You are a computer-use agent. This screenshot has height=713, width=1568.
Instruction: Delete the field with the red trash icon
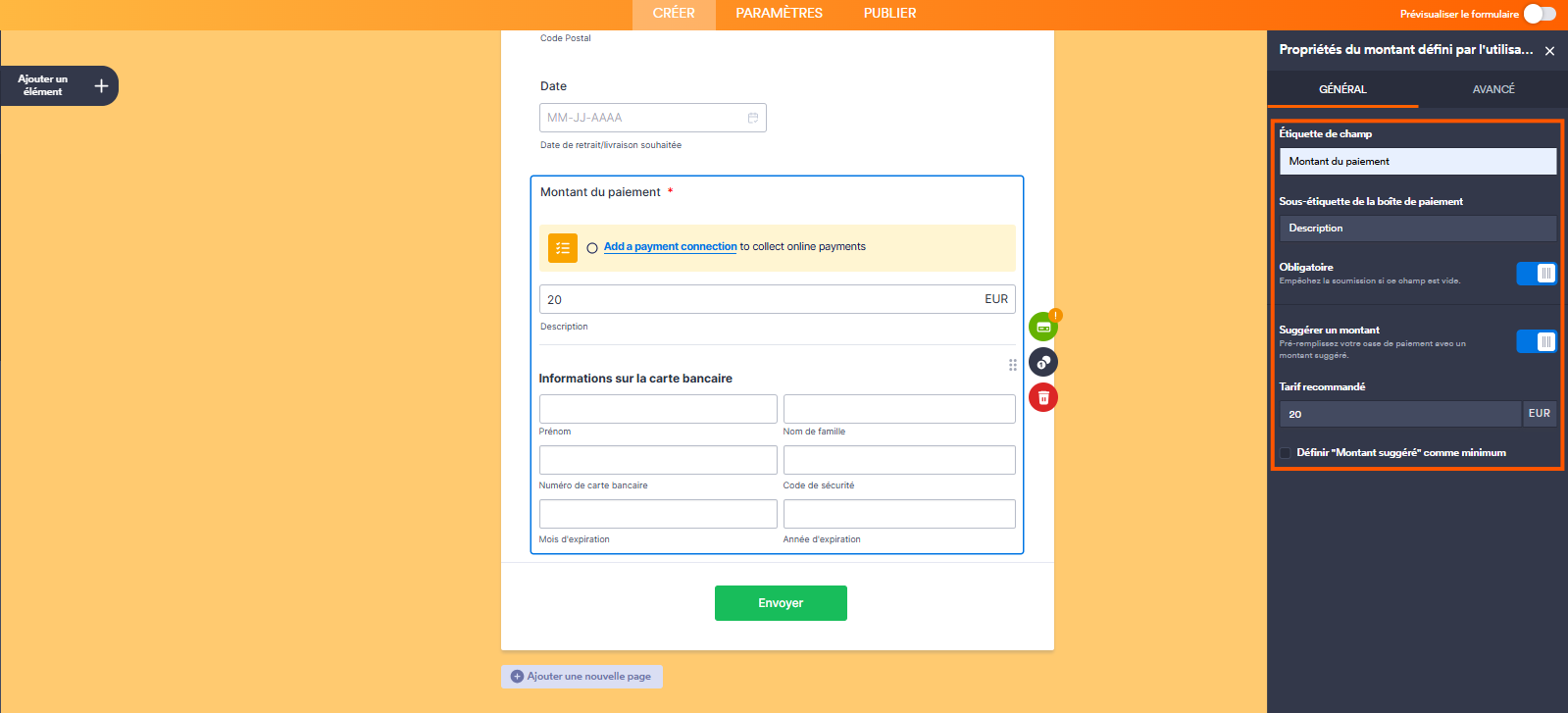coord(1043,397)
